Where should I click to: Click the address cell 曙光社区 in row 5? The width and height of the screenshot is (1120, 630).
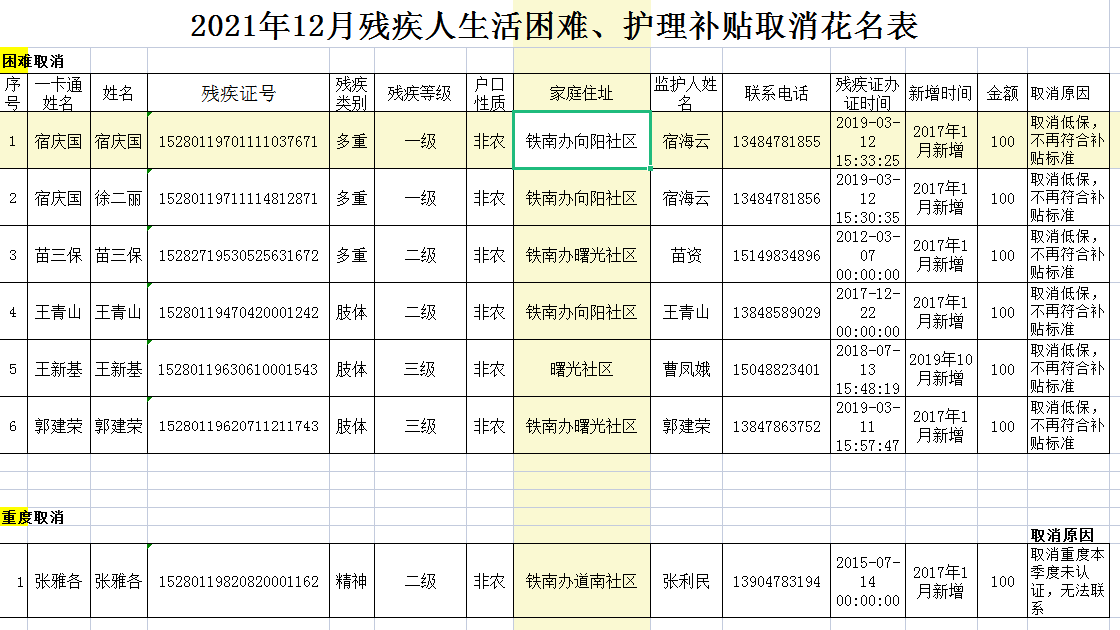pos(581,369)
